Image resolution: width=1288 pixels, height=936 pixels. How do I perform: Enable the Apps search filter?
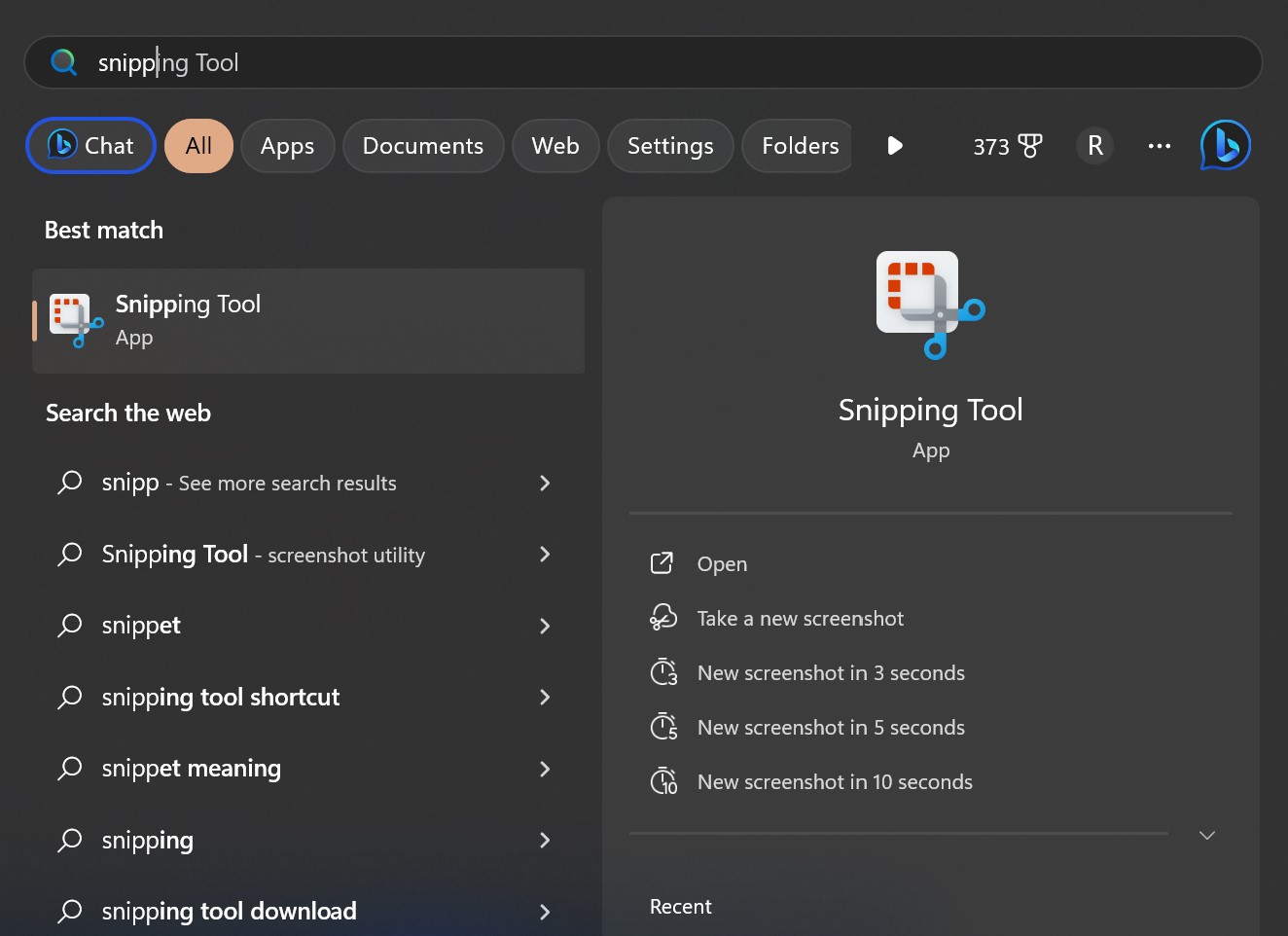coord(287,145)
